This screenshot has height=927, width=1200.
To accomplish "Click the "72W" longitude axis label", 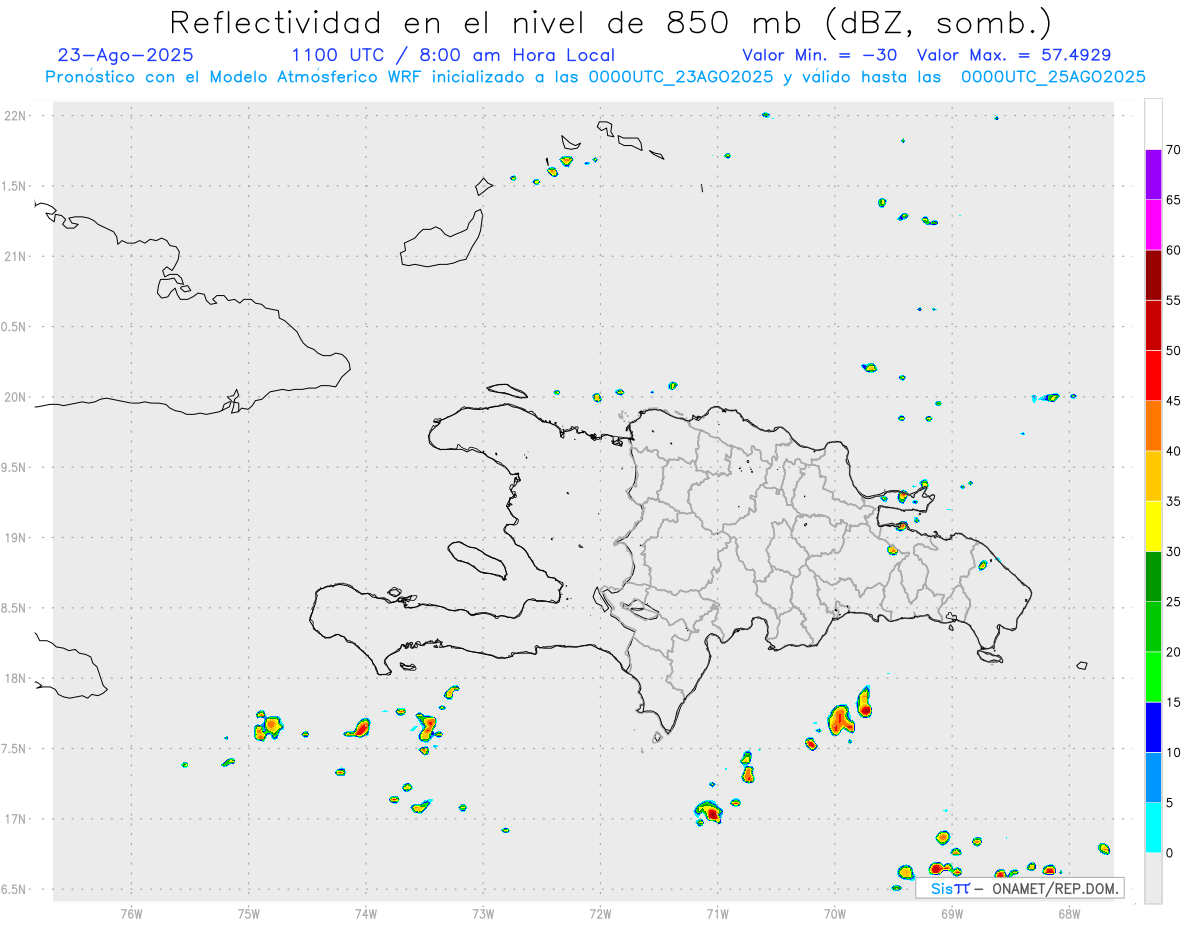I will tap(600, 913).
